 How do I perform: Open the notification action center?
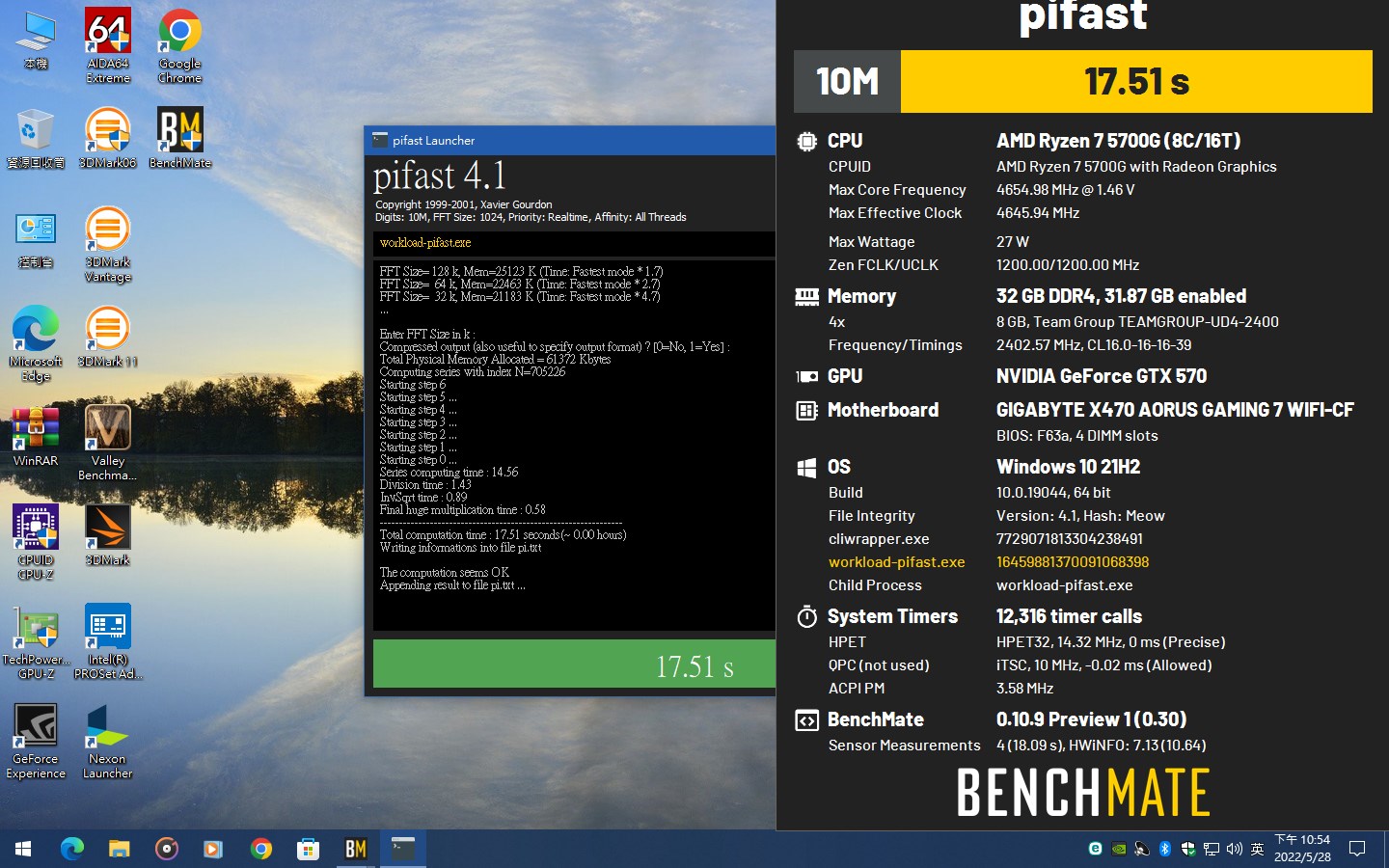pos(1357,849)
